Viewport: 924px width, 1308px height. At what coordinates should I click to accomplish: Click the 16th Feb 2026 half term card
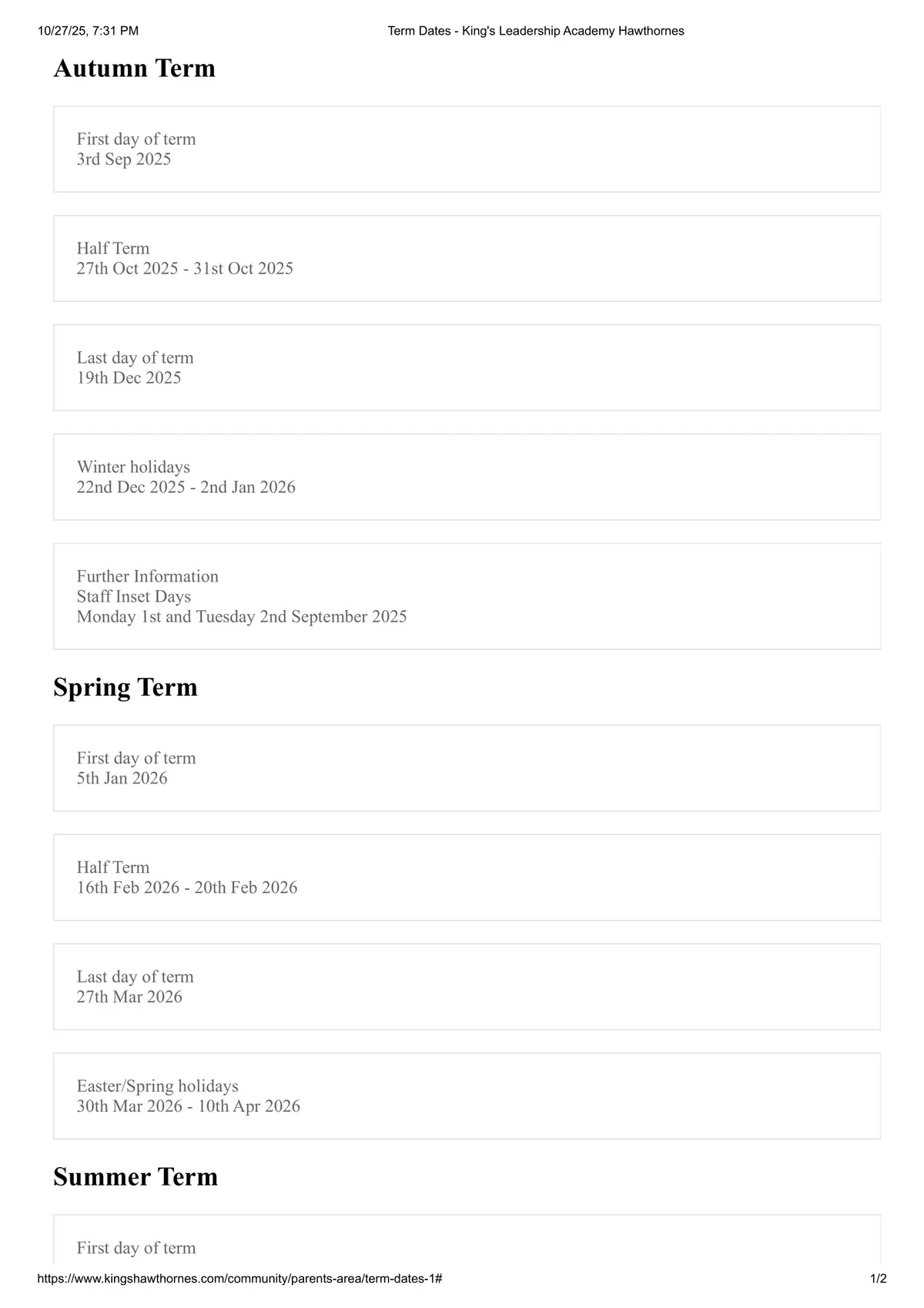(467, 878)
